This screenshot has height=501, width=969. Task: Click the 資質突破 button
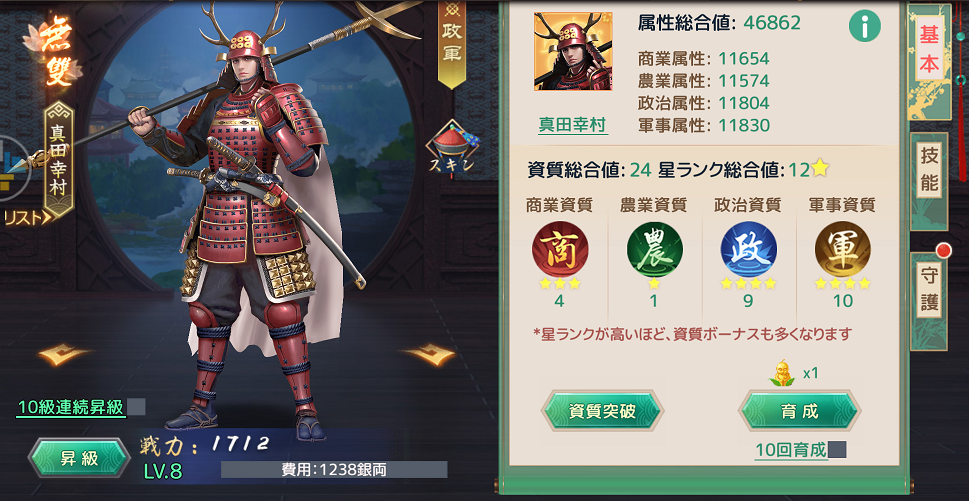pos(602,411)
